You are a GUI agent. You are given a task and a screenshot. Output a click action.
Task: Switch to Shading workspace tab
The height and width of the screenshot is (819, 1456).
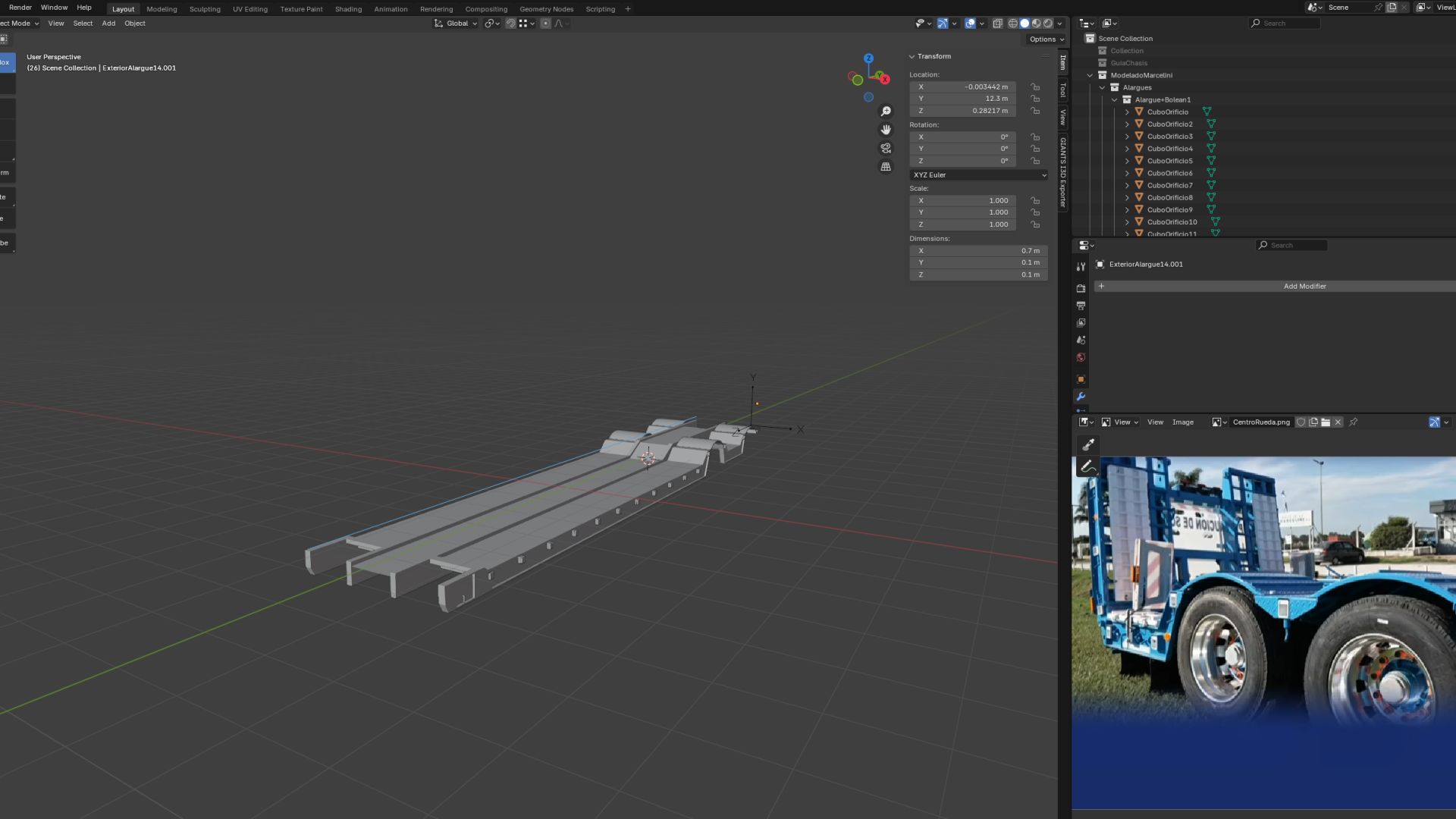348,9
